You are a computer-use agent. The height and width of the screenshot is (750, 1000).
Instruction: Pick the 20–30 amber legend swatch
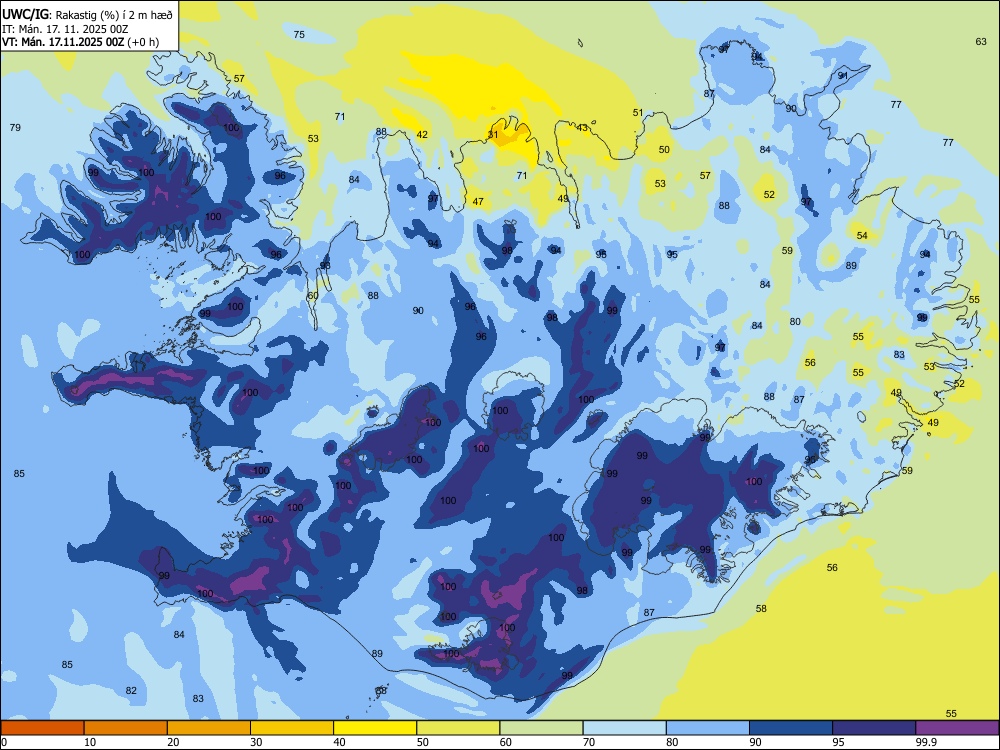pyautogui.click(x=209, y=728)
